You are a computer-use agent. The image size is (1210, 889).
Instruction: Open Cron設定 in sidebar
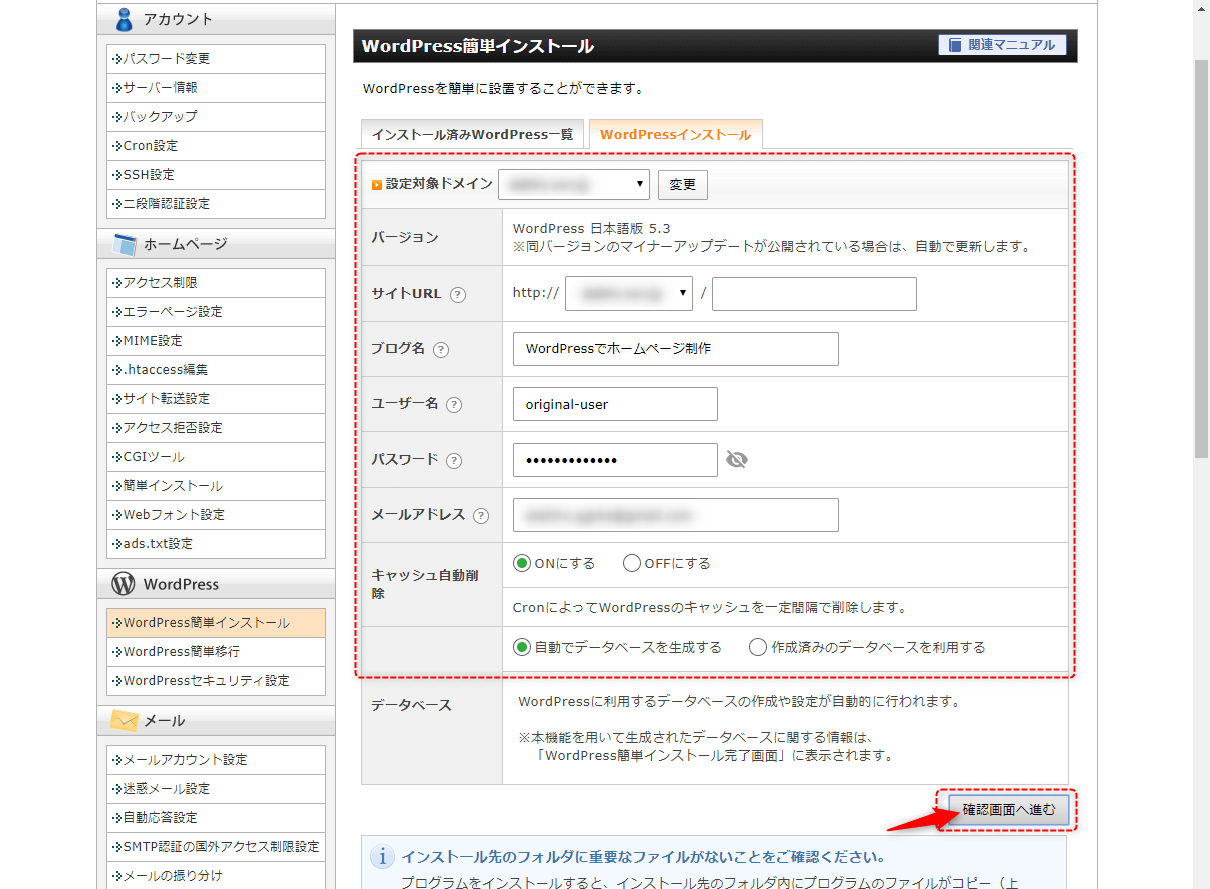point(216,146)
